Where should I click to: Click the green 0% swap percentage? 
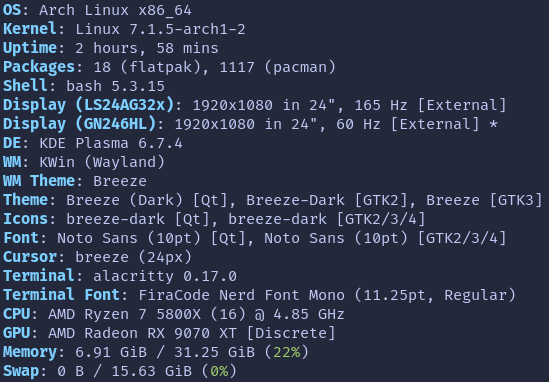(x=220, y=371)
